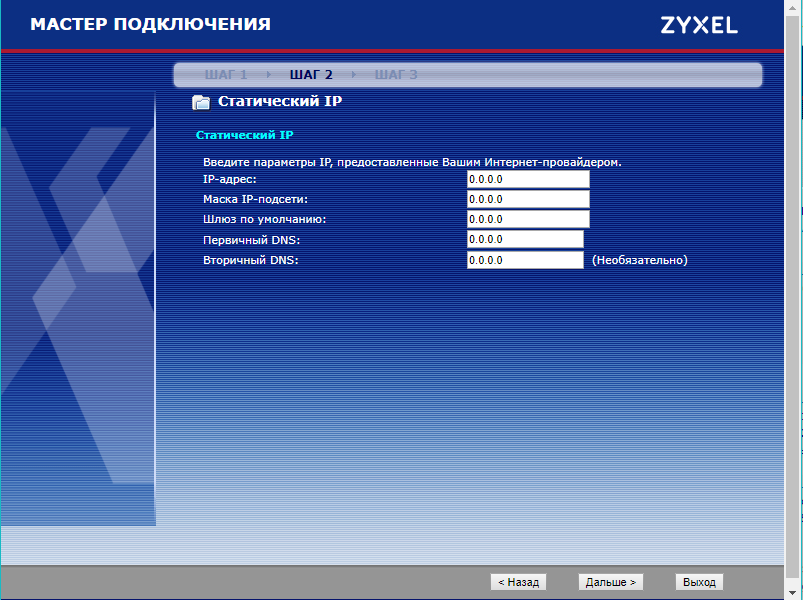Select the Шлюз по умолчанию field

[x=527, y=219]
